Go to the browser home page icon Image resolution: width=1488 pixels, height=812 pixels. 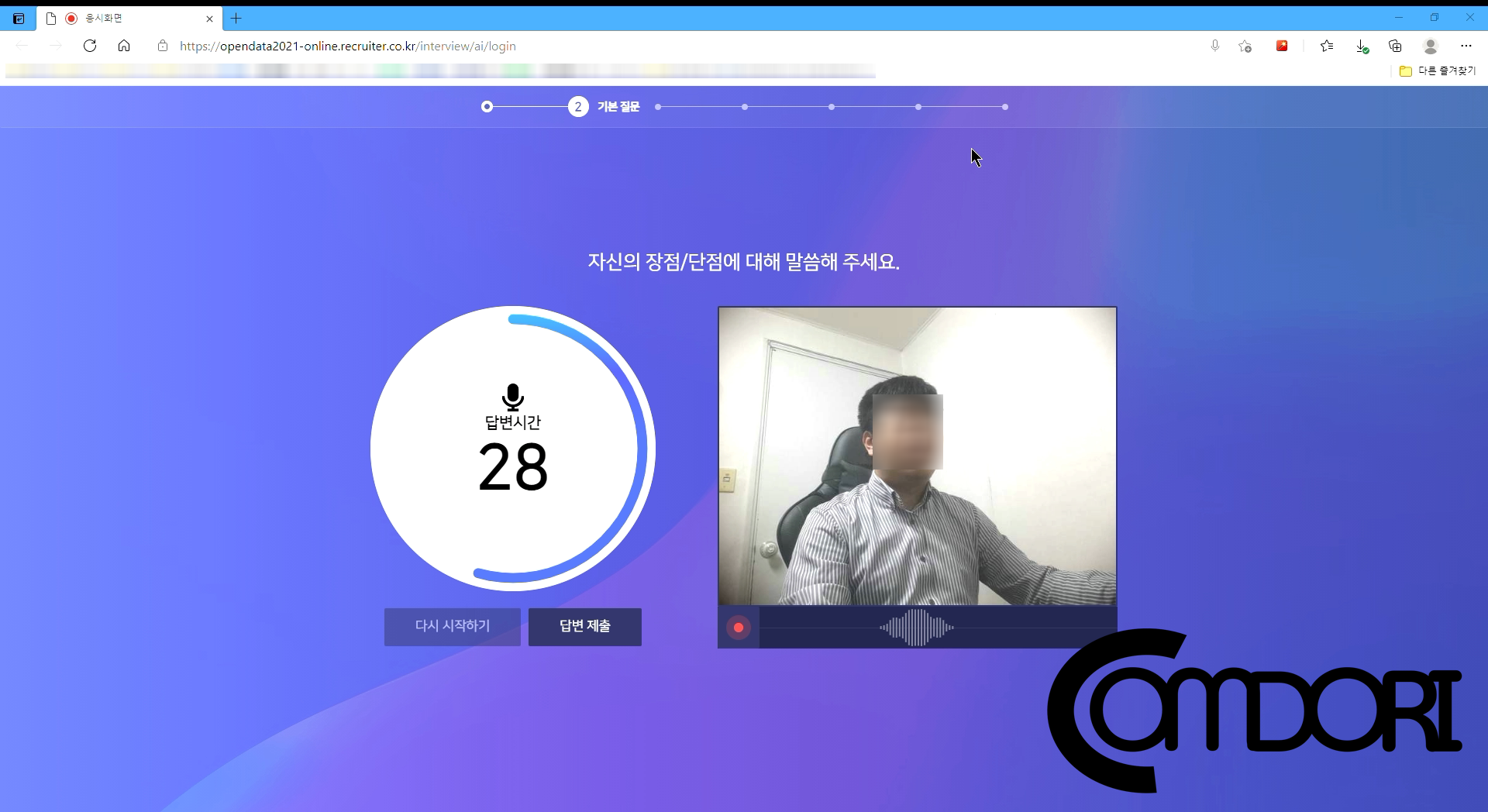124,46
